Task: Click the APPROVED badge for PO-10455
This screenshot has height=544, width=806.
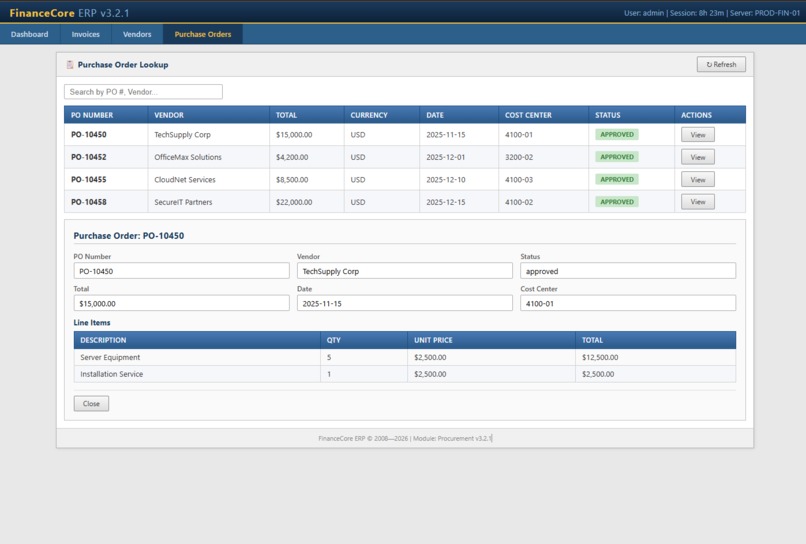Action: [x=617, y=179]
